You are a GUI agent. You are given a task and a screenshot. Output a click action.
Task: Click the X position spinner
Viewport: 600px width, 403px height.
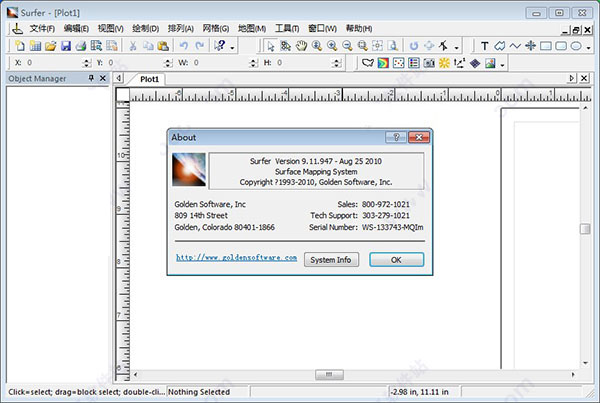click(87, 63)
